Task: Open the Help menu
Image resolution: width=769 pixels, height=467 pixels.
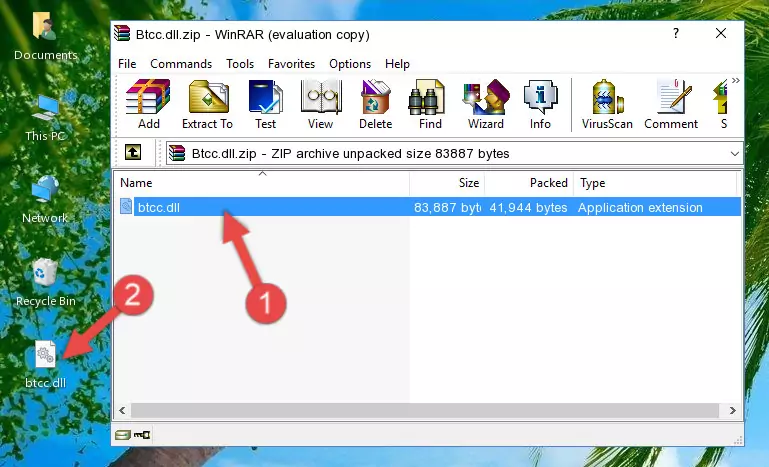Action: coord(397,64)
